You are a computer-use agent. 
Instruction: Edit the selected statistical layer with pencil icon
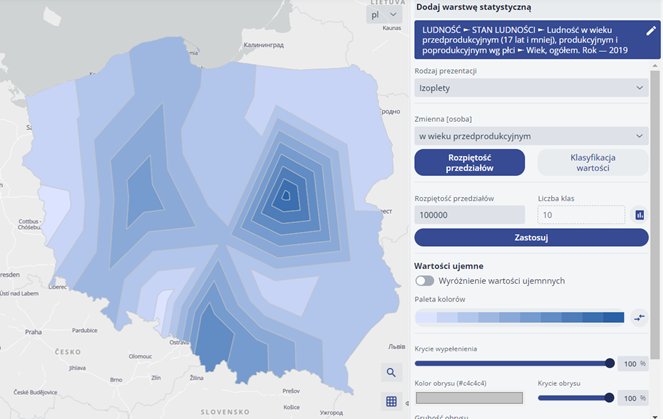[x=651, y=31]
